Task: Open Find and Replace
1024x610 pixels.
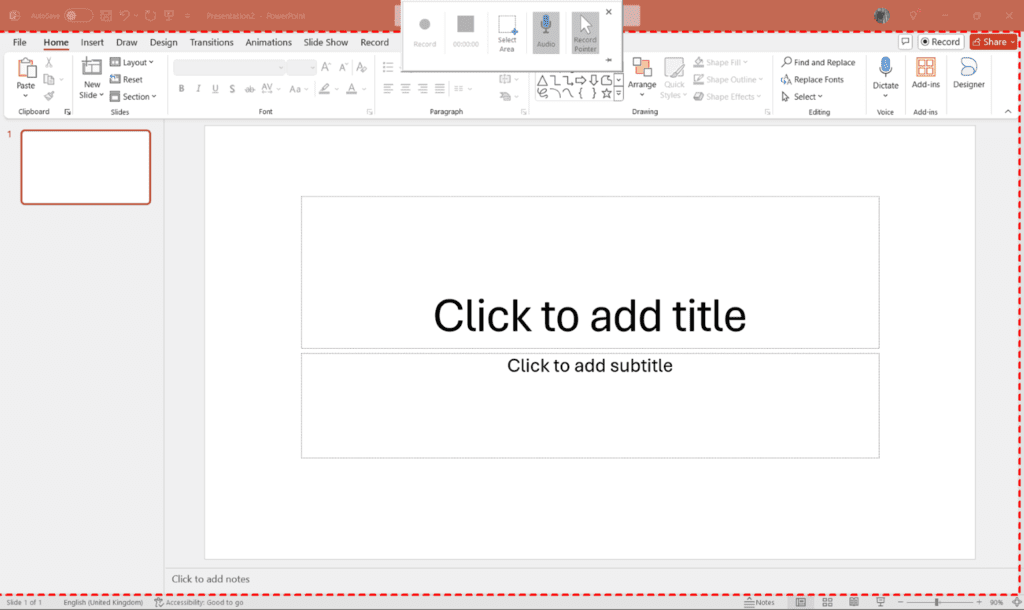Action: (818, 61)
